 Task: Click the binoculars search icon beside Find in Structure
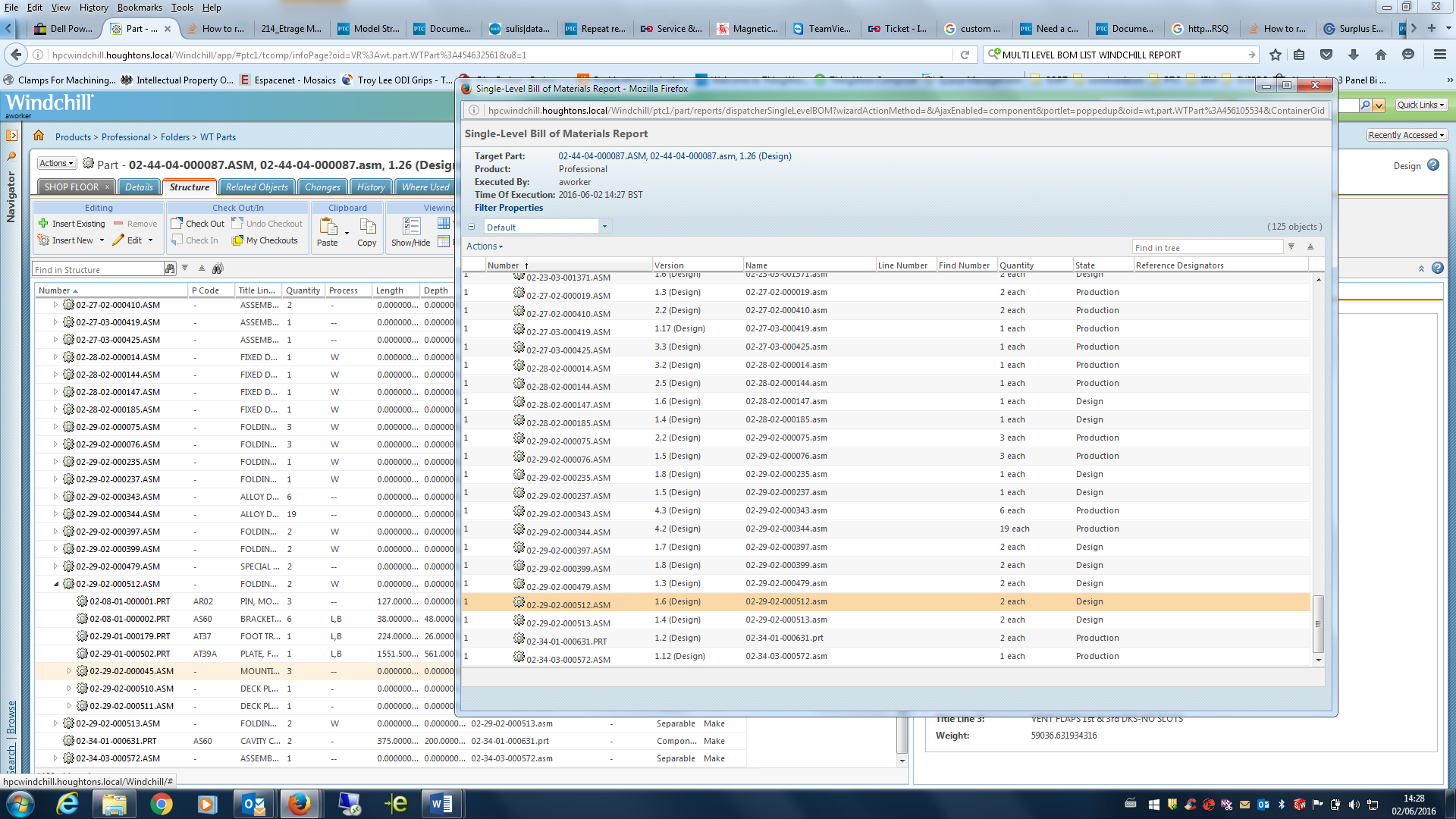click(170, 268)
